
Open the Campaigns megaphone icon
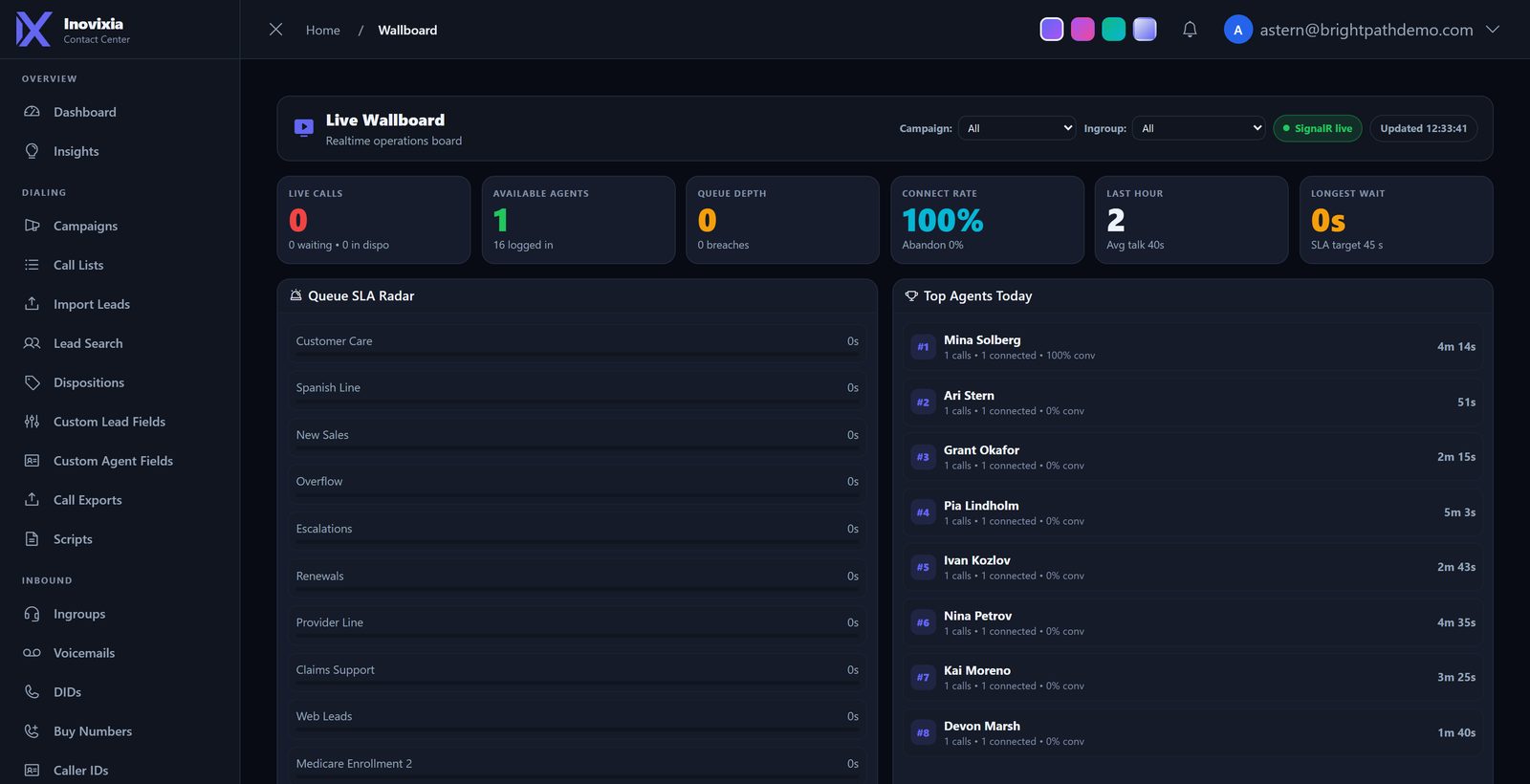pyautogui.click(x=32, y=226)
